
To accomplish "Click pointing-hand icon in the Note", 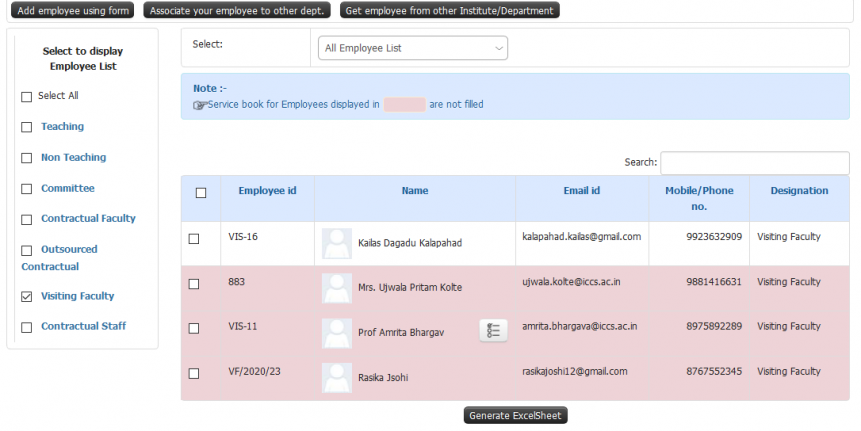I will (200, 105).
